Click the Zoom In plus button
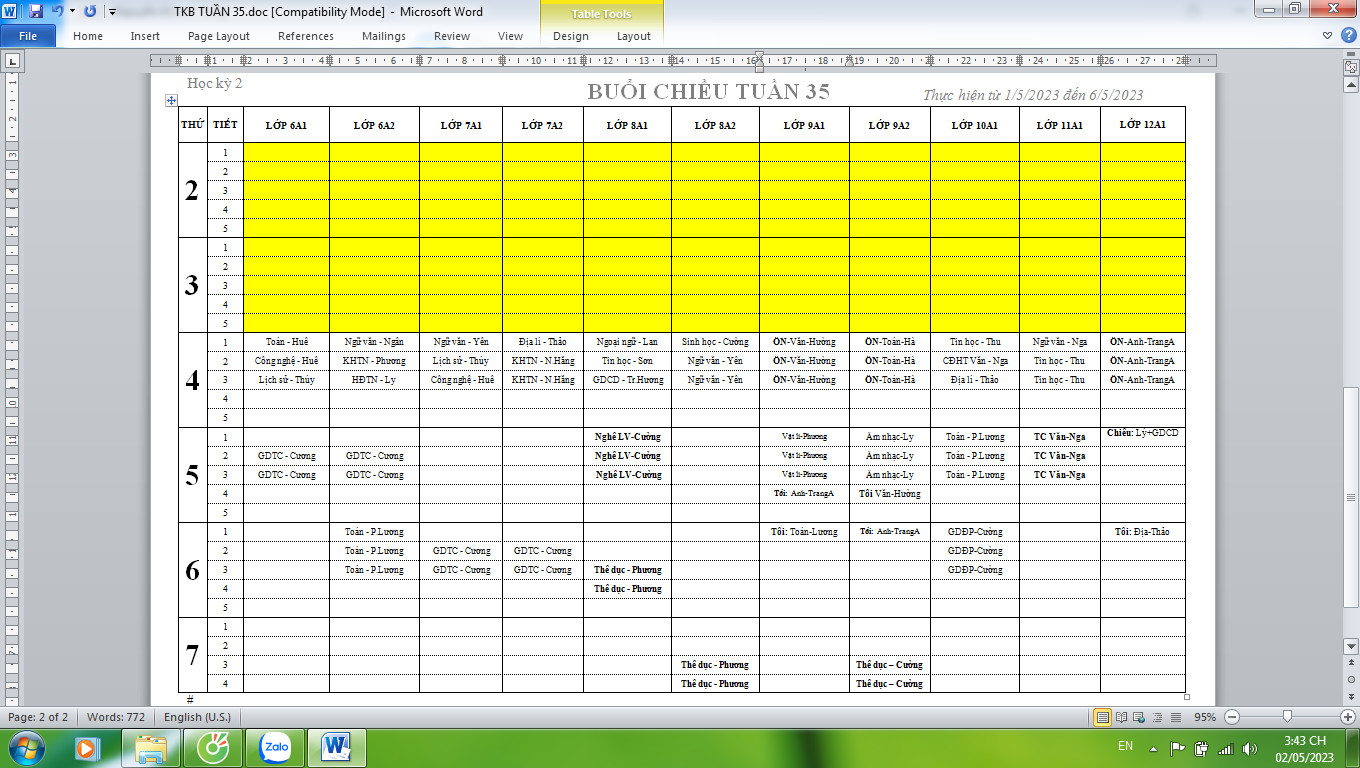 (1347, 717)
